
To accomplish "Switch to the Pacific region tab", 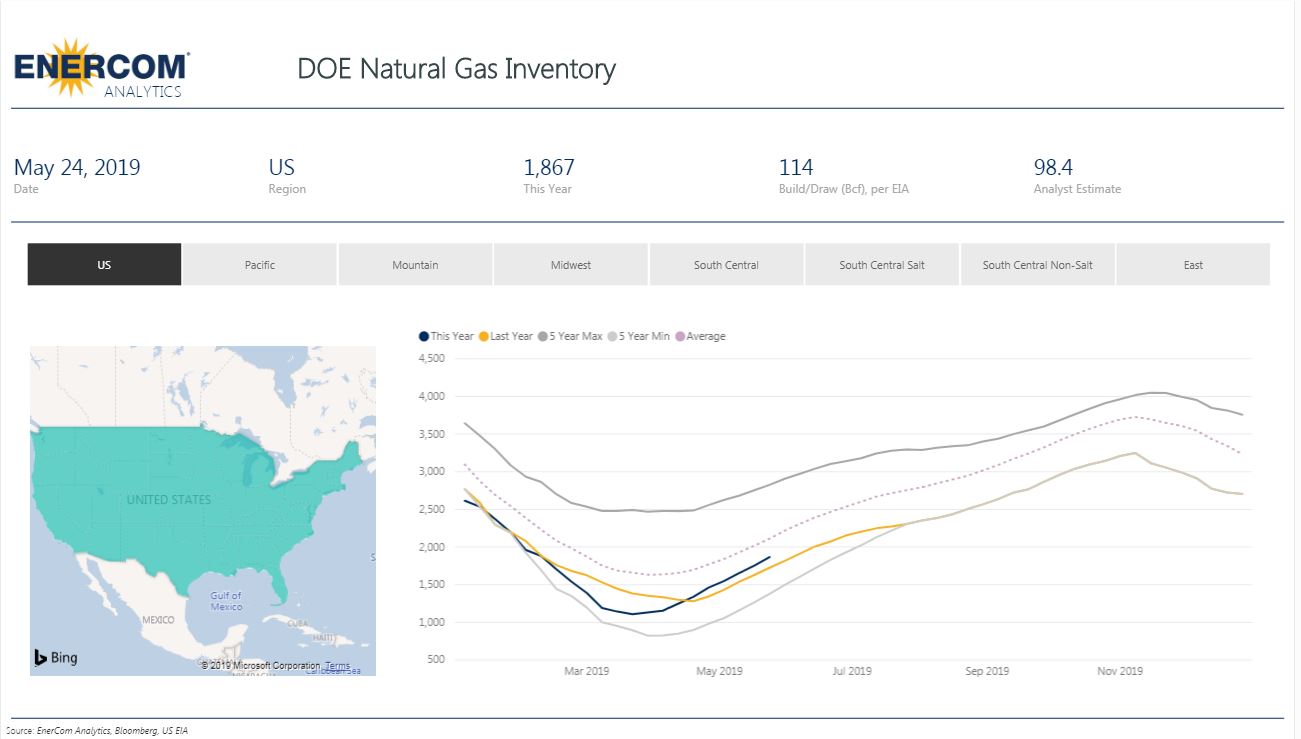I will [x=260, y=265].
